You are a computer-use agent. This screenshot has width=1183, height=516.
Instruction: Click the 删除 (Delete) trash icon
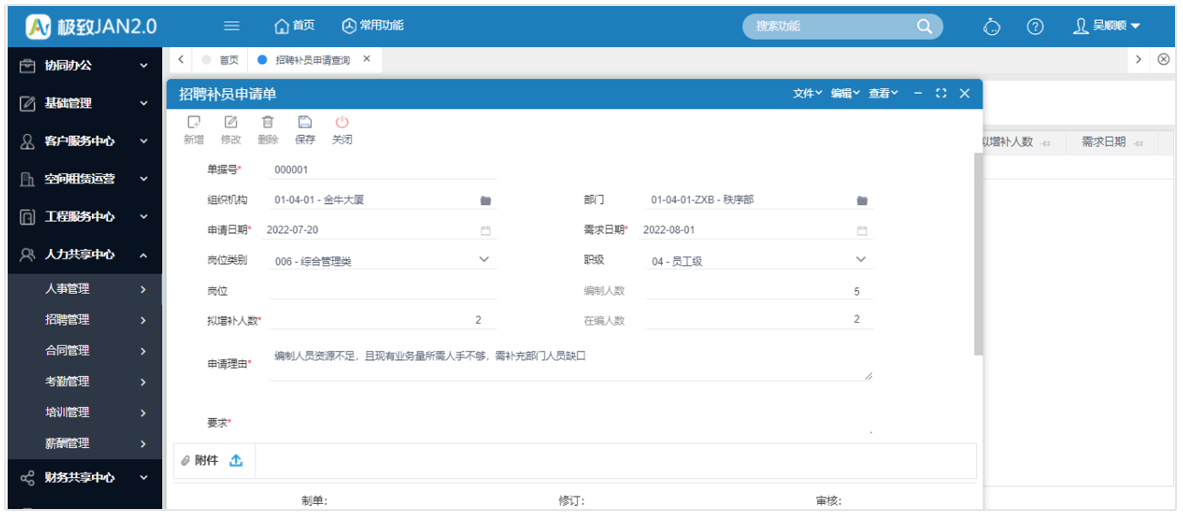[268, 122]
